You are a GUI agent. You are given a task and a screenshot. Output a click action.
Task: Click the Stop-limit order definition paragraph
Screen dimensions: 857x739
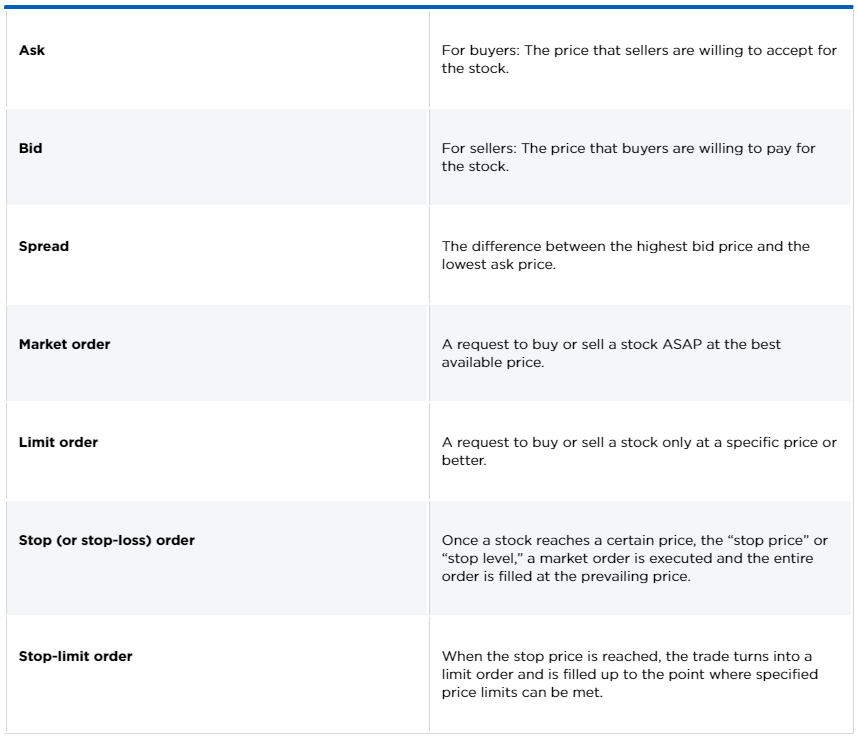tap(629, 674)
